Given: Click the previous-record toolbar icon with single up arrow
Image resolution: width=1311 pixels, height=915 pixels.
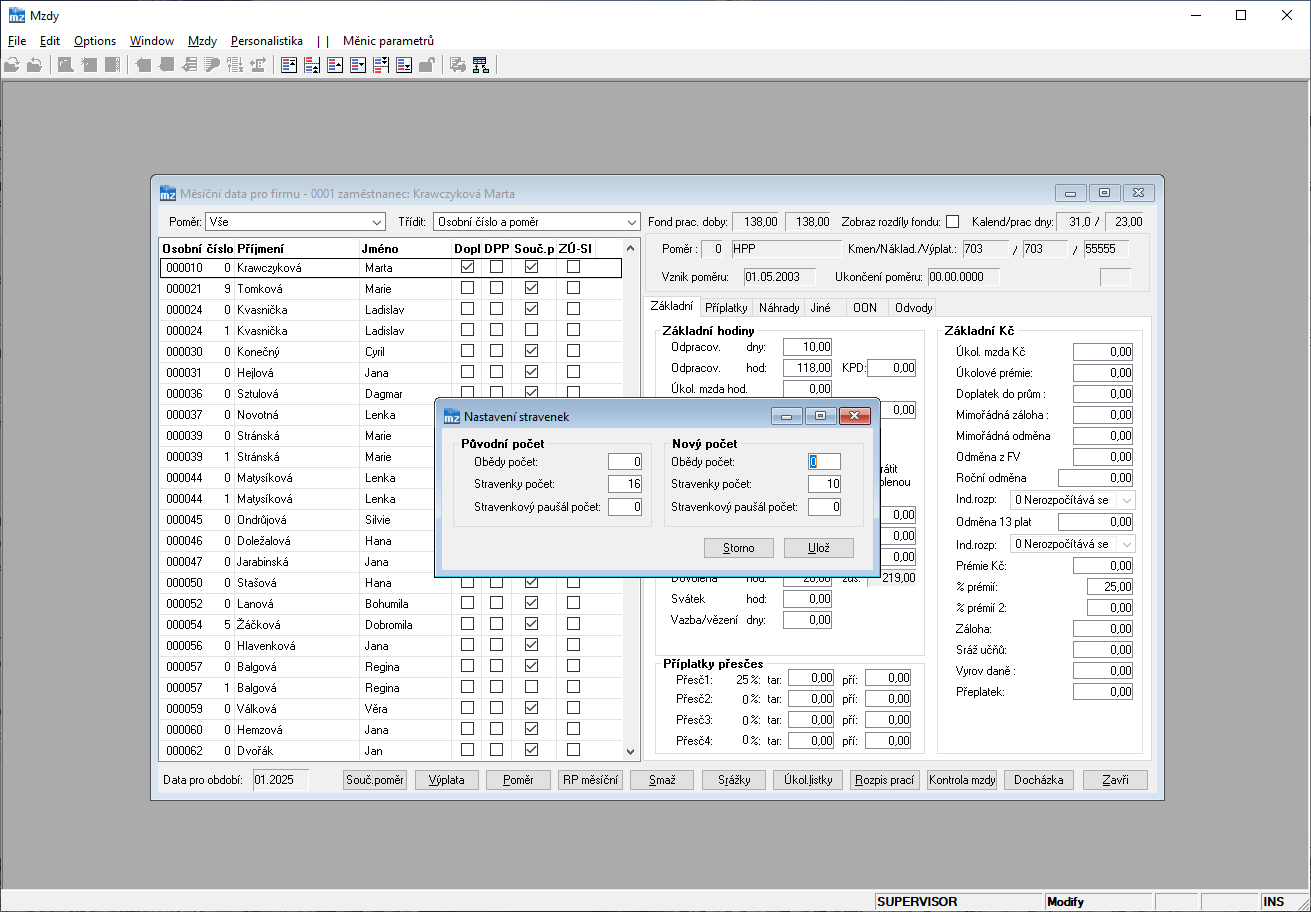Looking at the screenshot, I should 335,65.
